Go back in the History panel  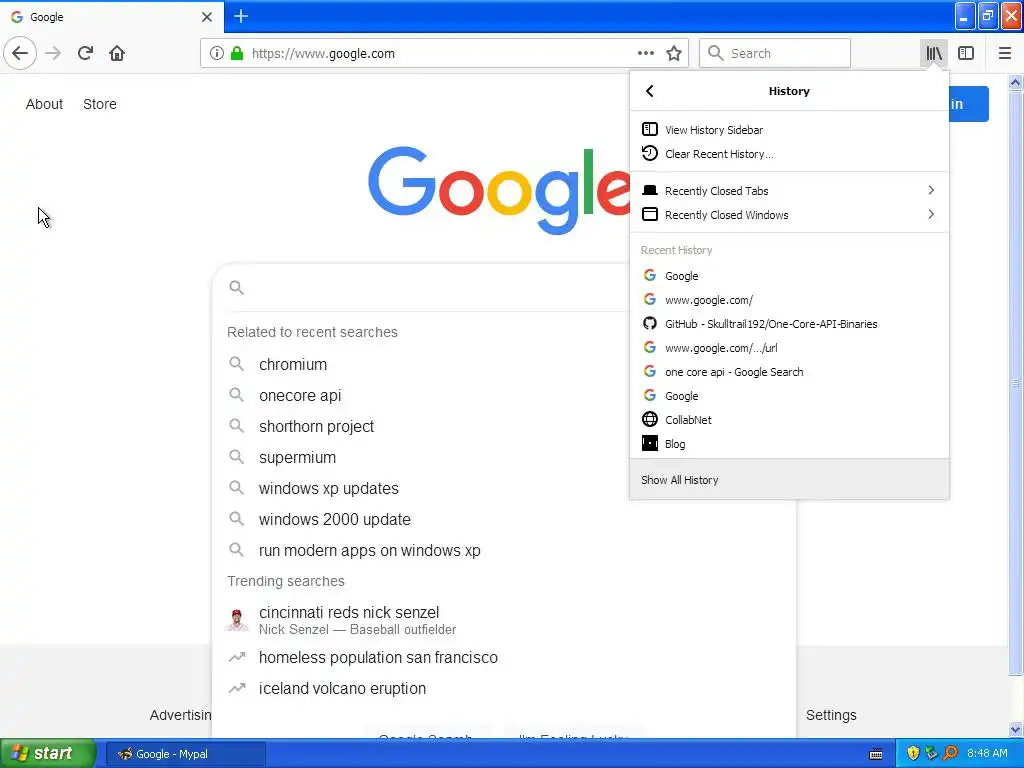click(x=649, y=91)
